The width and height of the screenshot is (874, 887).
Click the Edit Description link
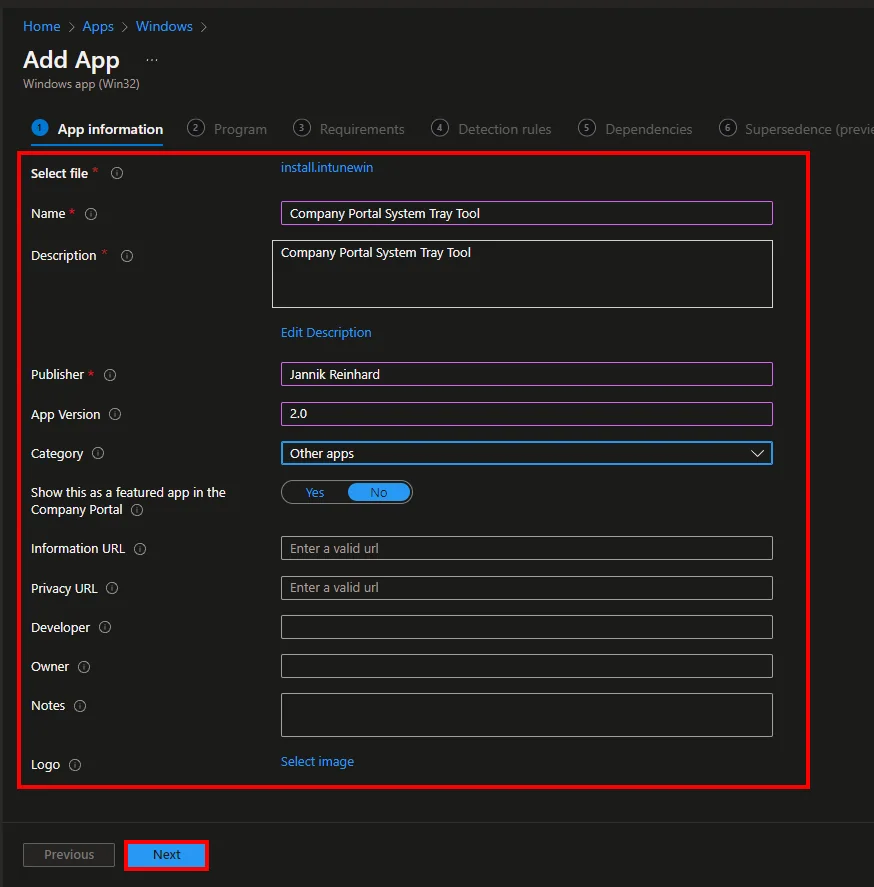[326, 333]
